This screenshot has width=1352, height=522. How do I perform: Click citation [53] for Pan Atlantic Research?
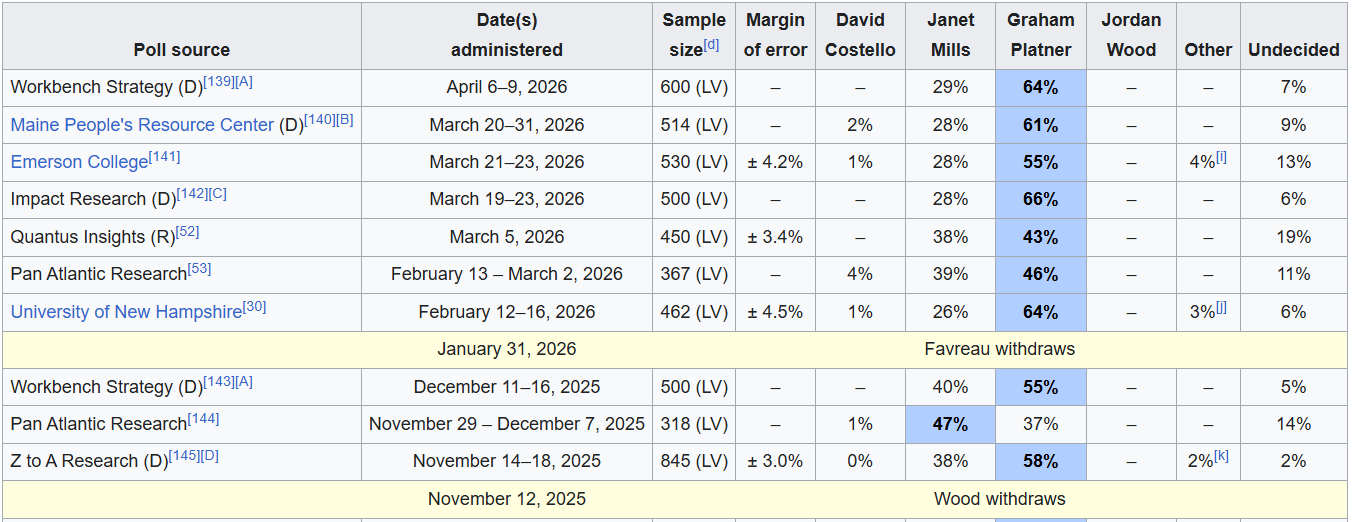click(x=199, y=269)
